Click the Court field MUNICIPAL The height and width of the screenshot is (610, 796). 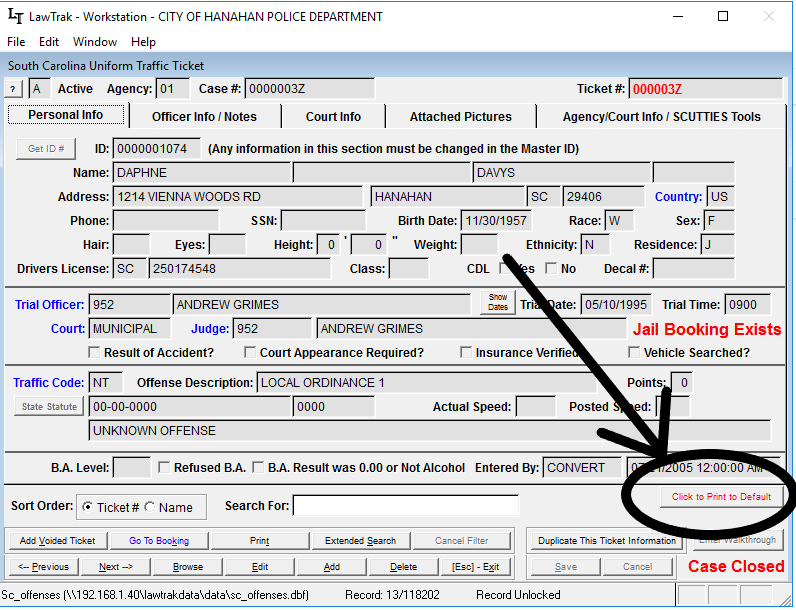tap(129, 328)
